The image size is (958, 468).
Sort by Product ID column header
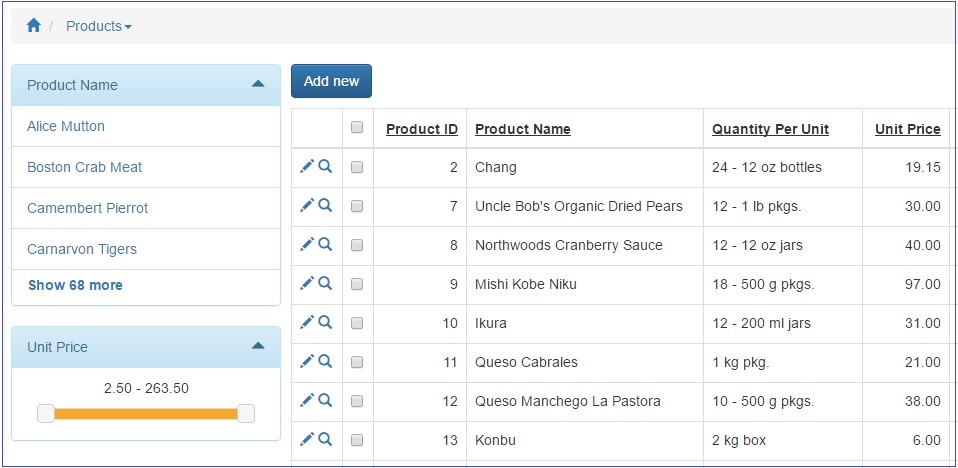click(x=421, y=129)
